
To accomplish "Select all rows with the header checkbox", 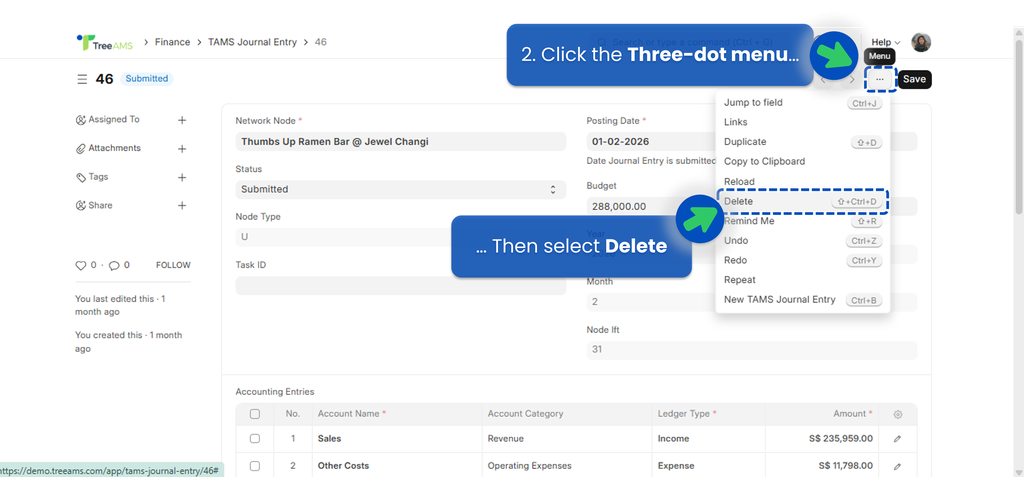I will click(255, 414).
